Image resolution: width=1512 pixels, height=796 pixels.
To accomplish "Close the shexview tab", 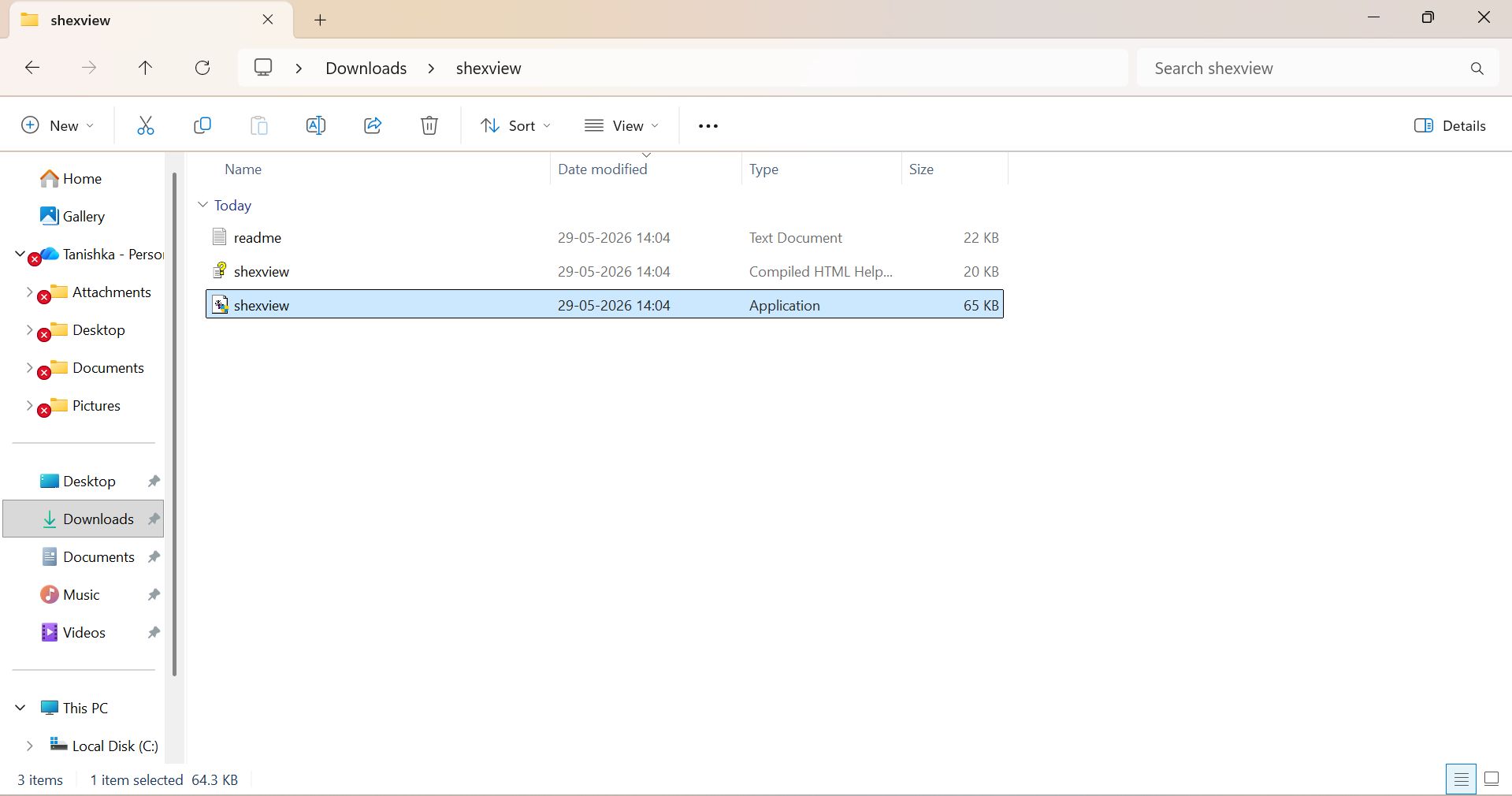I will pyautogui.click(x=268, y=20).
